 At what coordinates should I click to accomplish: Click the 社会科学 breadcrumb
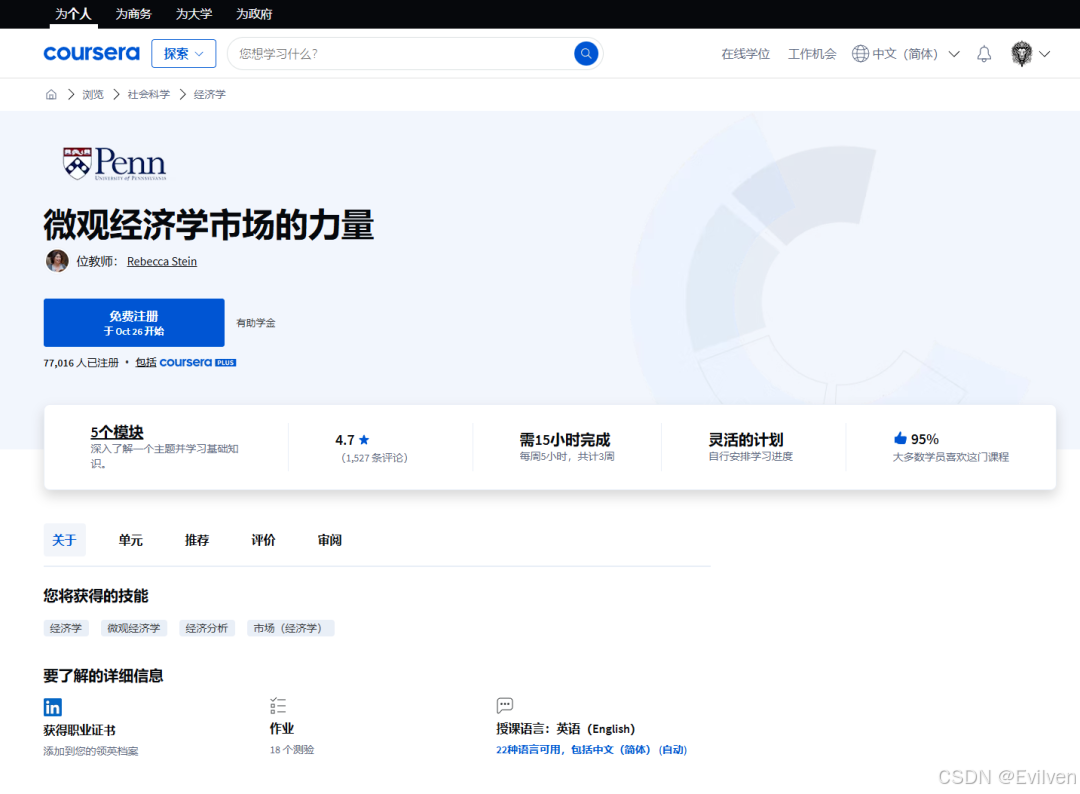click(148, 94)
